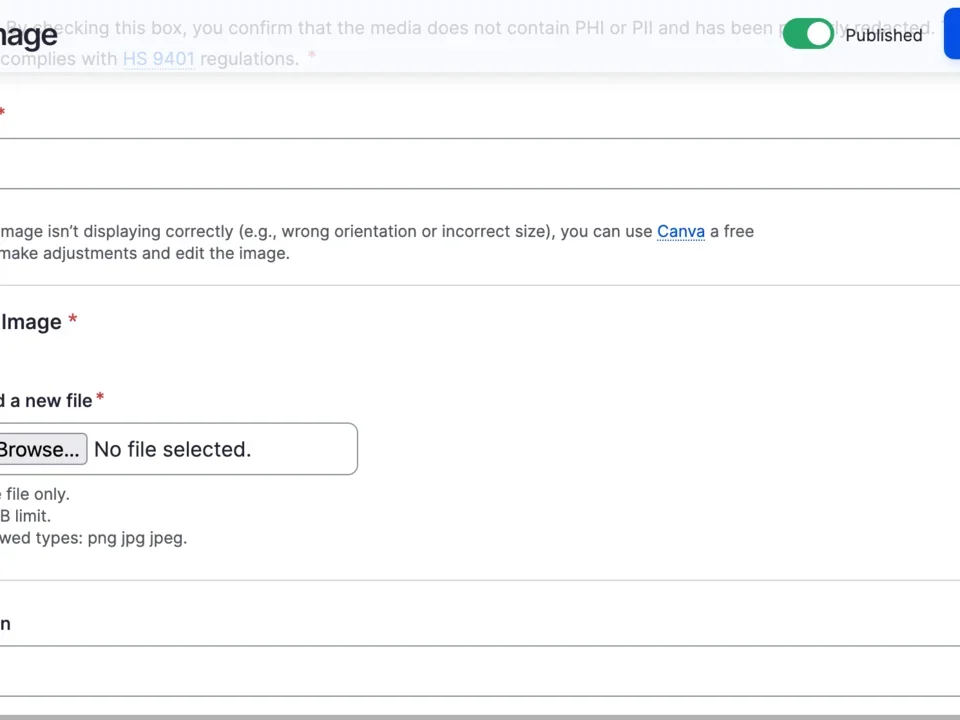Select the file upload input
The image size is (960, 720).
click(x=180, y=449)
